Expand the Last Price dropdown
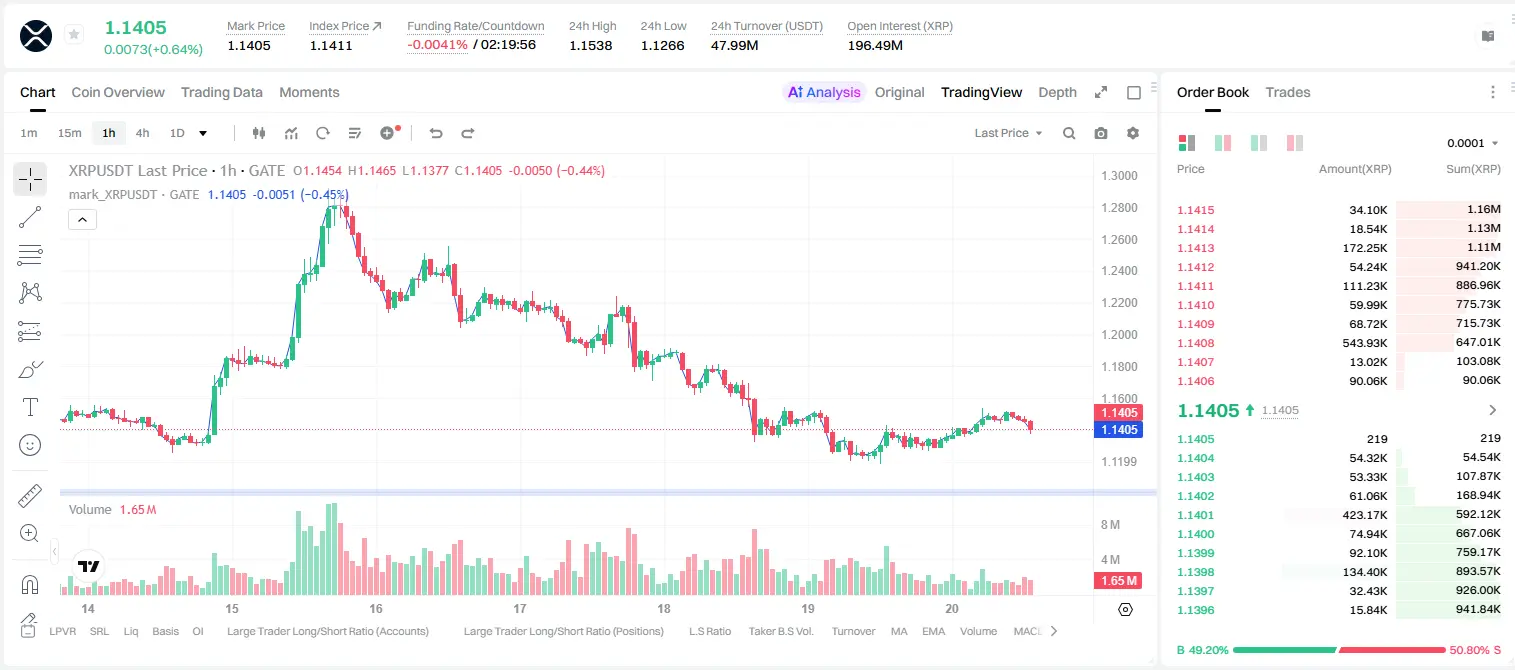Screen dimensions: 1515x670 (x=1008, y=133)
